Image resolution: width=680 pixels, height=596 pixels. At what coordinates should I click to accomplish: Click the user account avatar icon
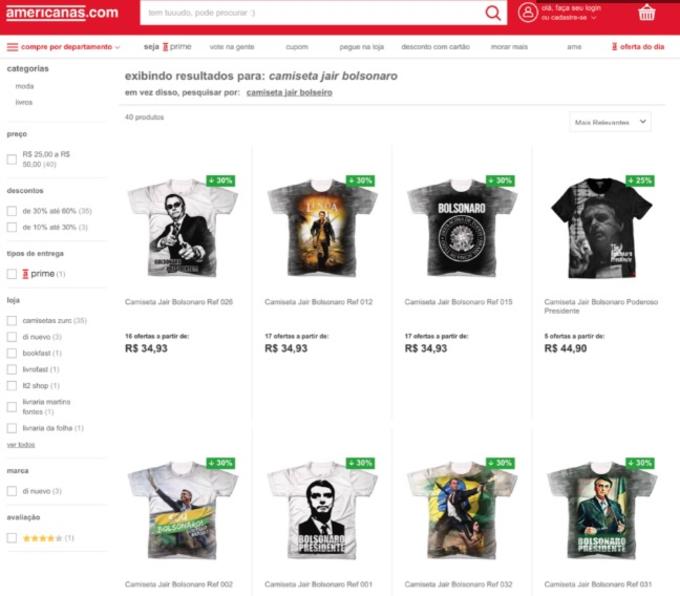528,13
